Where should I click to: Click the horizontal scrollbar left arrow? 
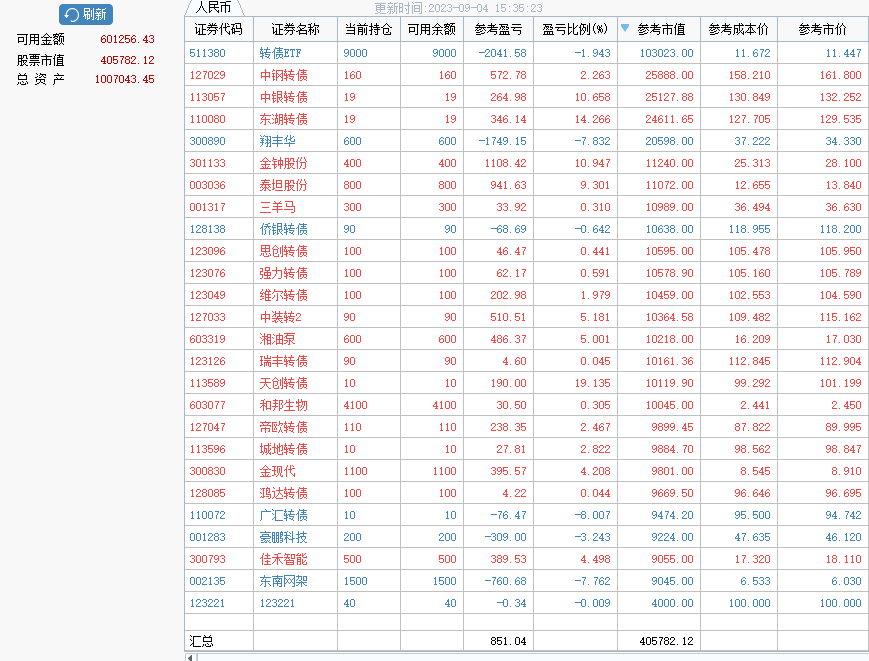[190, 657]
